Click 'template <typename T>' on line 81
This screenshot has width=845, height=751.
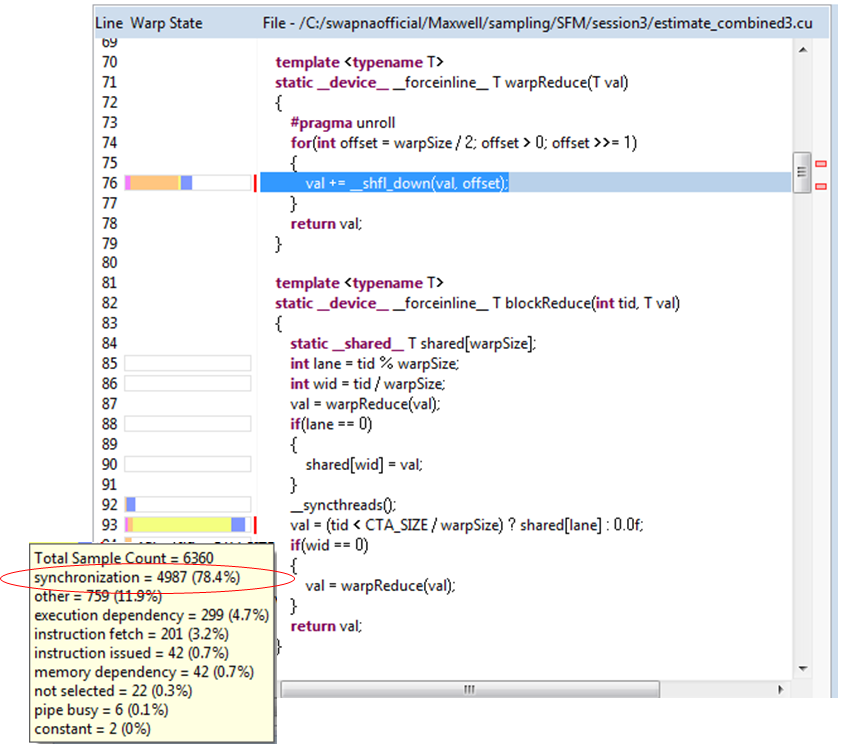359,283
